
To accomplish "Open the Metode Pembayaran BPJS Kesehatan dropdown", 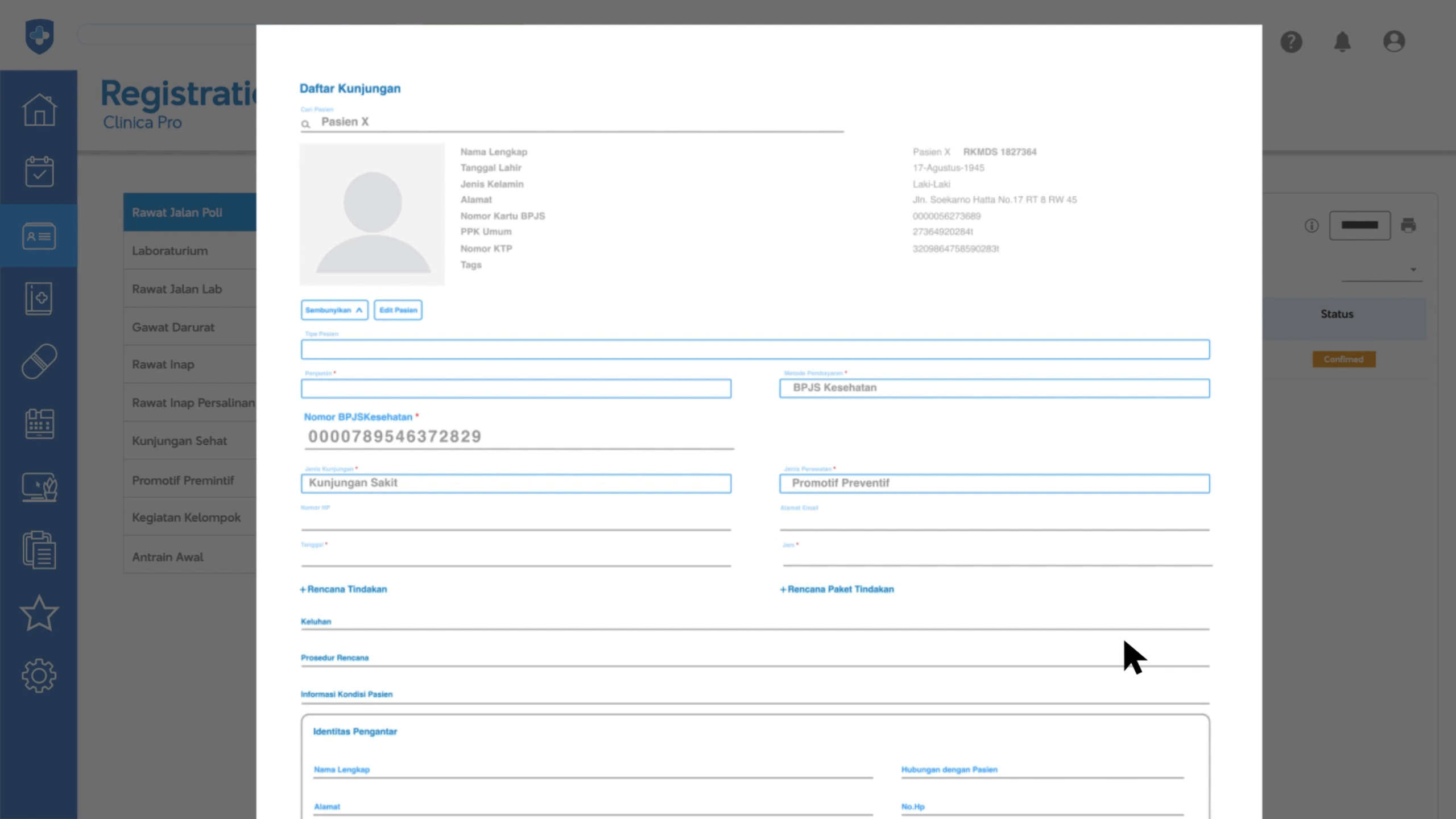I will (994, 388).
